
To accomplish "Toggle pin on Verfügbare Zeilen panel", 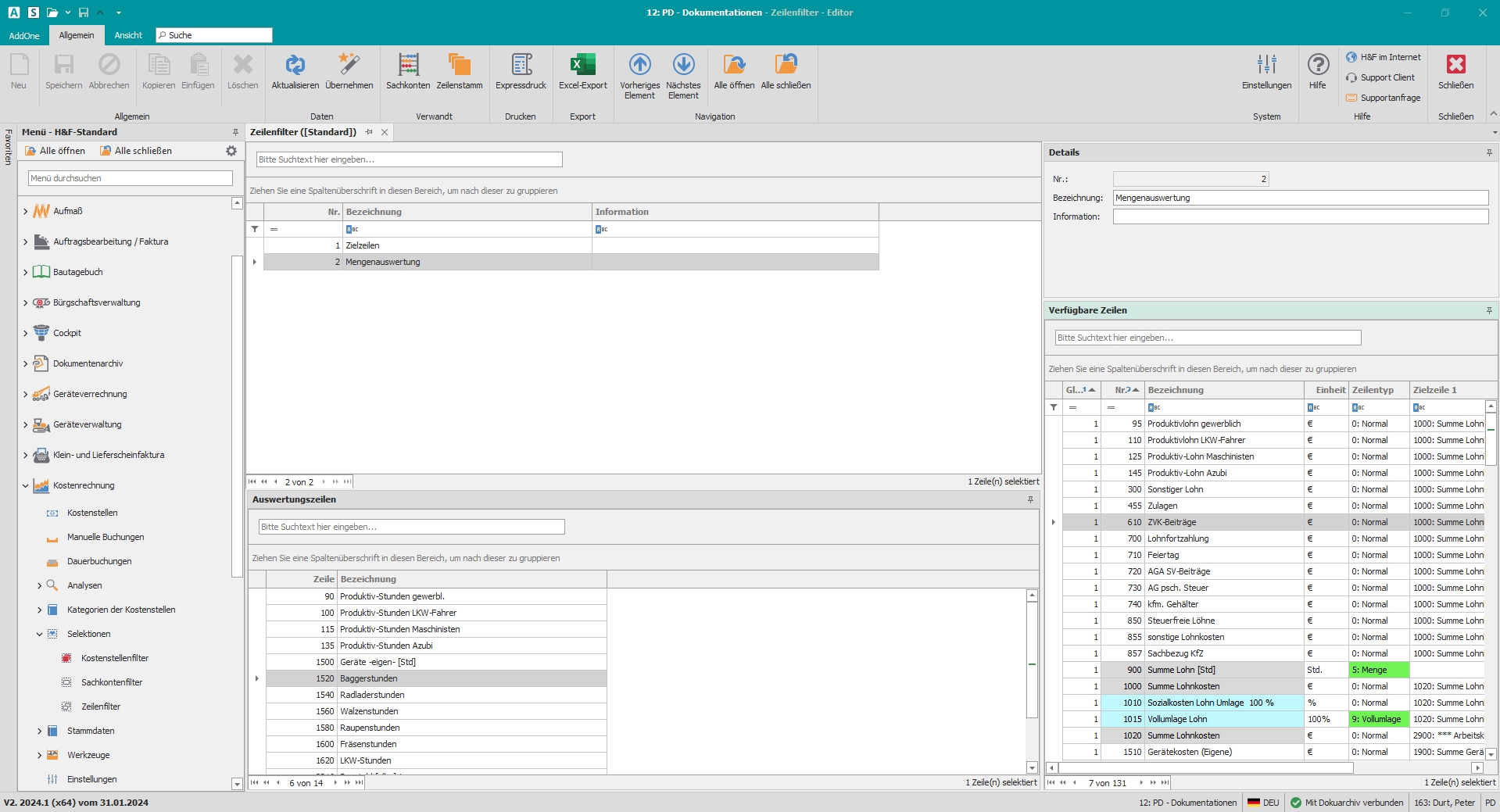I will click(1489, 310).
